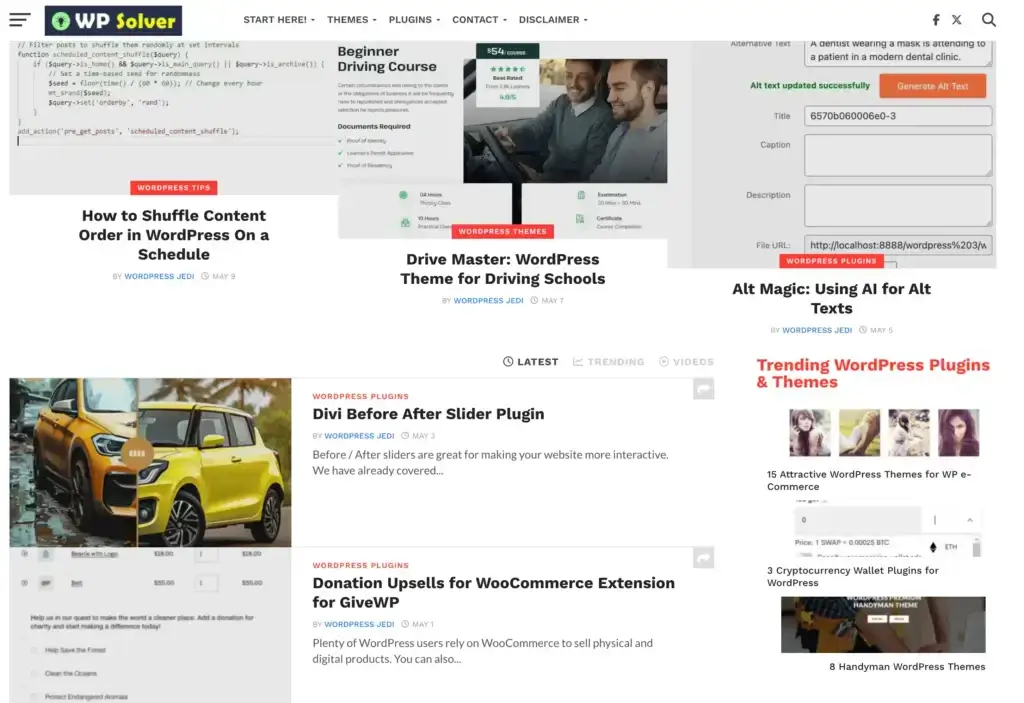Open the PLUGINS menu
The height and width of the screenshot is (703, 1024).
tap(409, 19)
